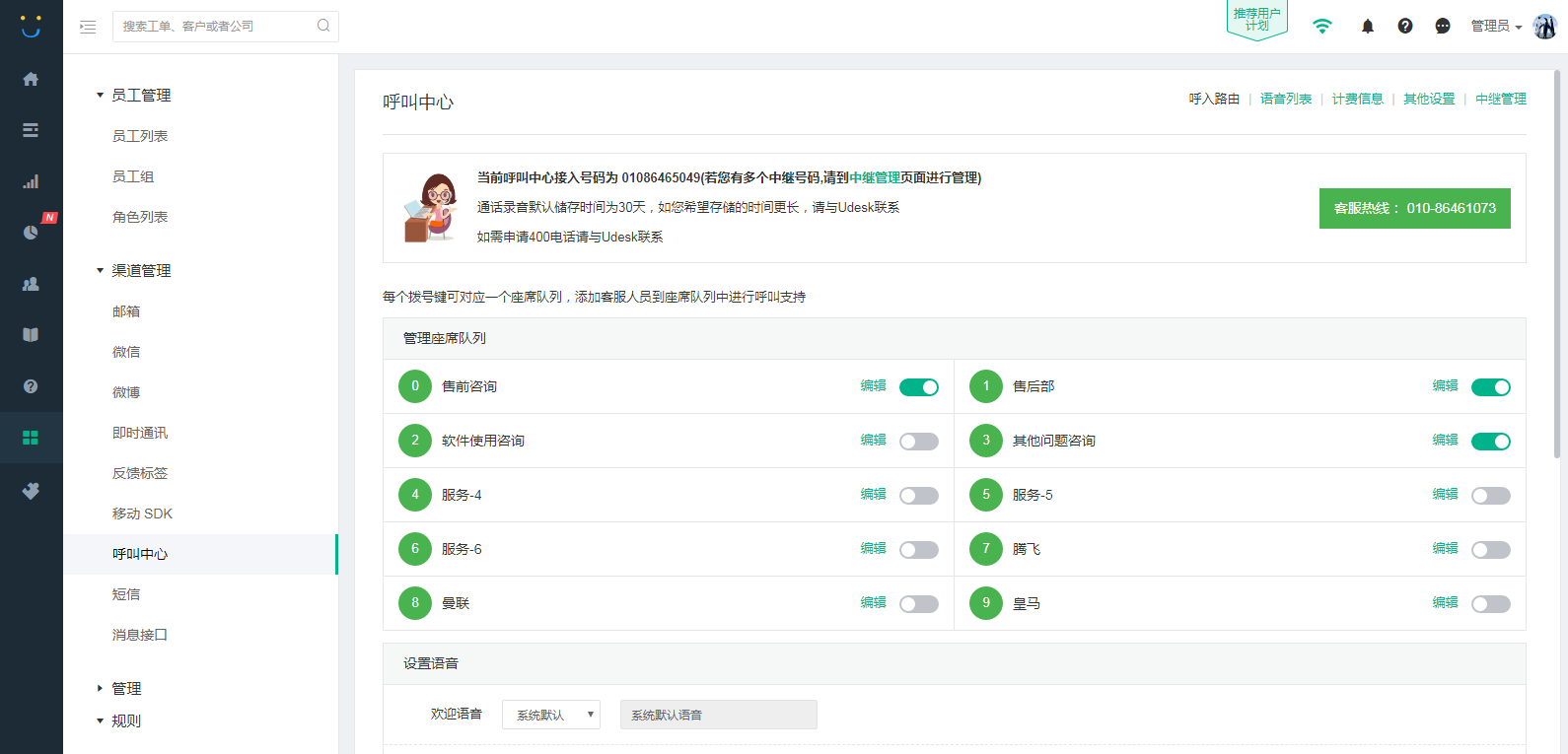The height and width of the screenshot is (754, 1568).
Task: Disable the 售前咨询 queue toggle
Action: pyautogui.click(x=918, y=387)
